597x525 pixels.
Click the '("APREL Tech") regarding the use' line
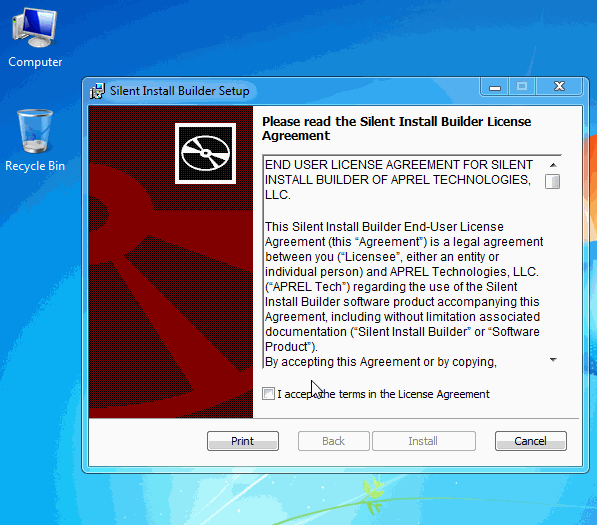(391, 287)
